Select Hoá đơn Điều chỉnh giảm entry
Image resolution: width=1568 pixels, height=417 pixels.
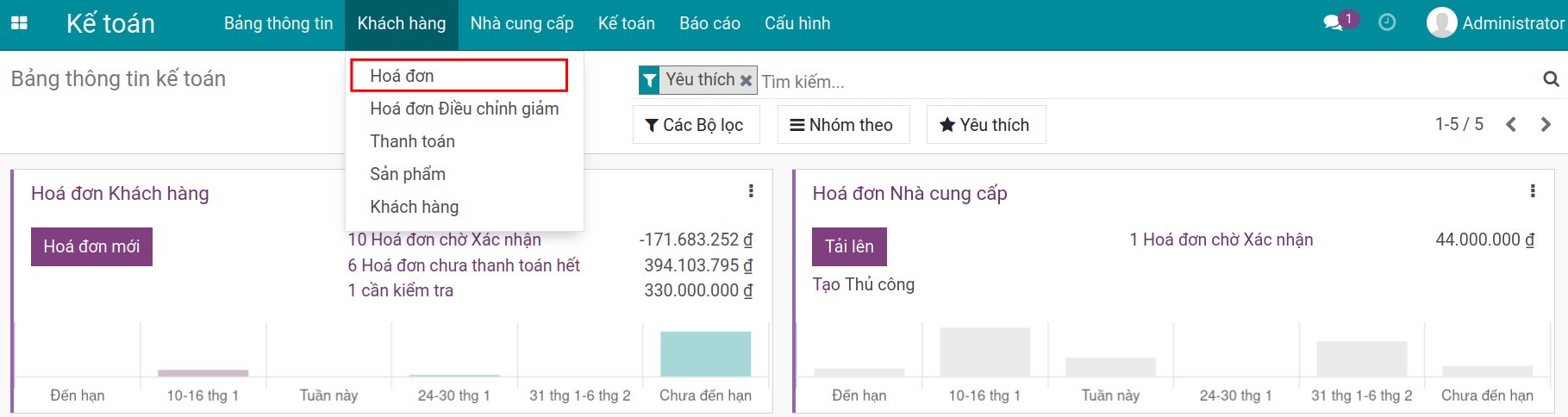tap(465, 109)
